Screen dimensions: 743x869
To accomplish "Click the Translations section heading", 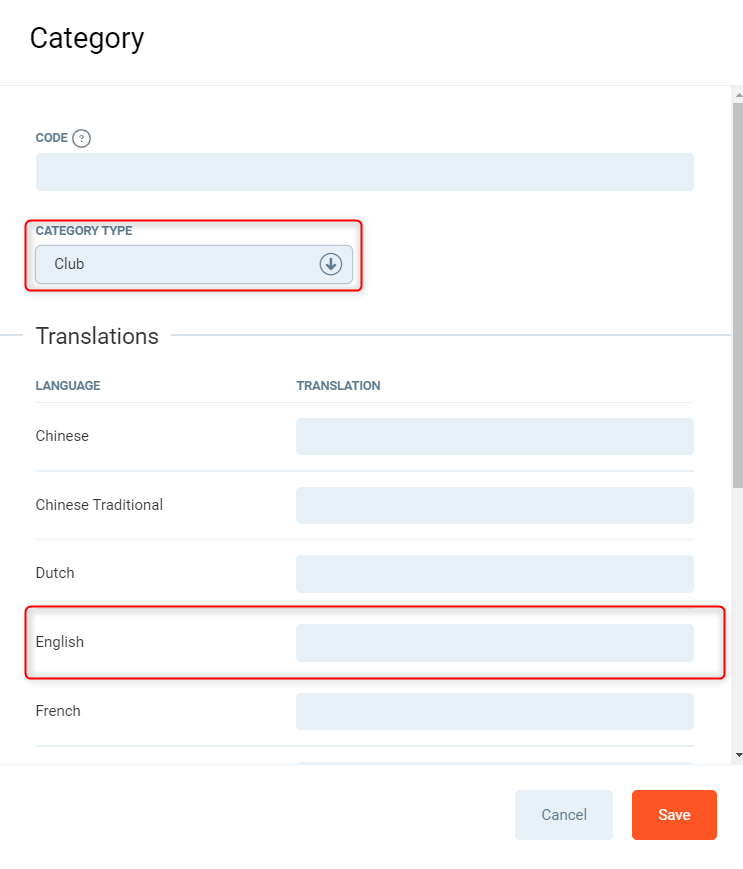I will [97, 336].
